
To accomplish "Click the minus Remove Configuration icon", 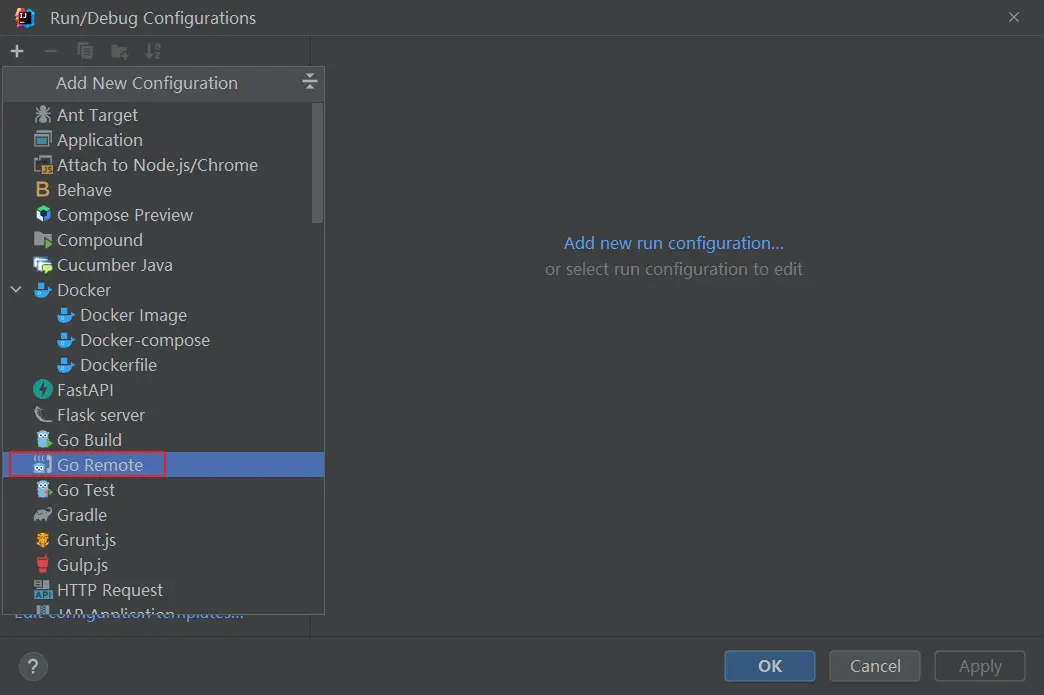I will point(51,51).
